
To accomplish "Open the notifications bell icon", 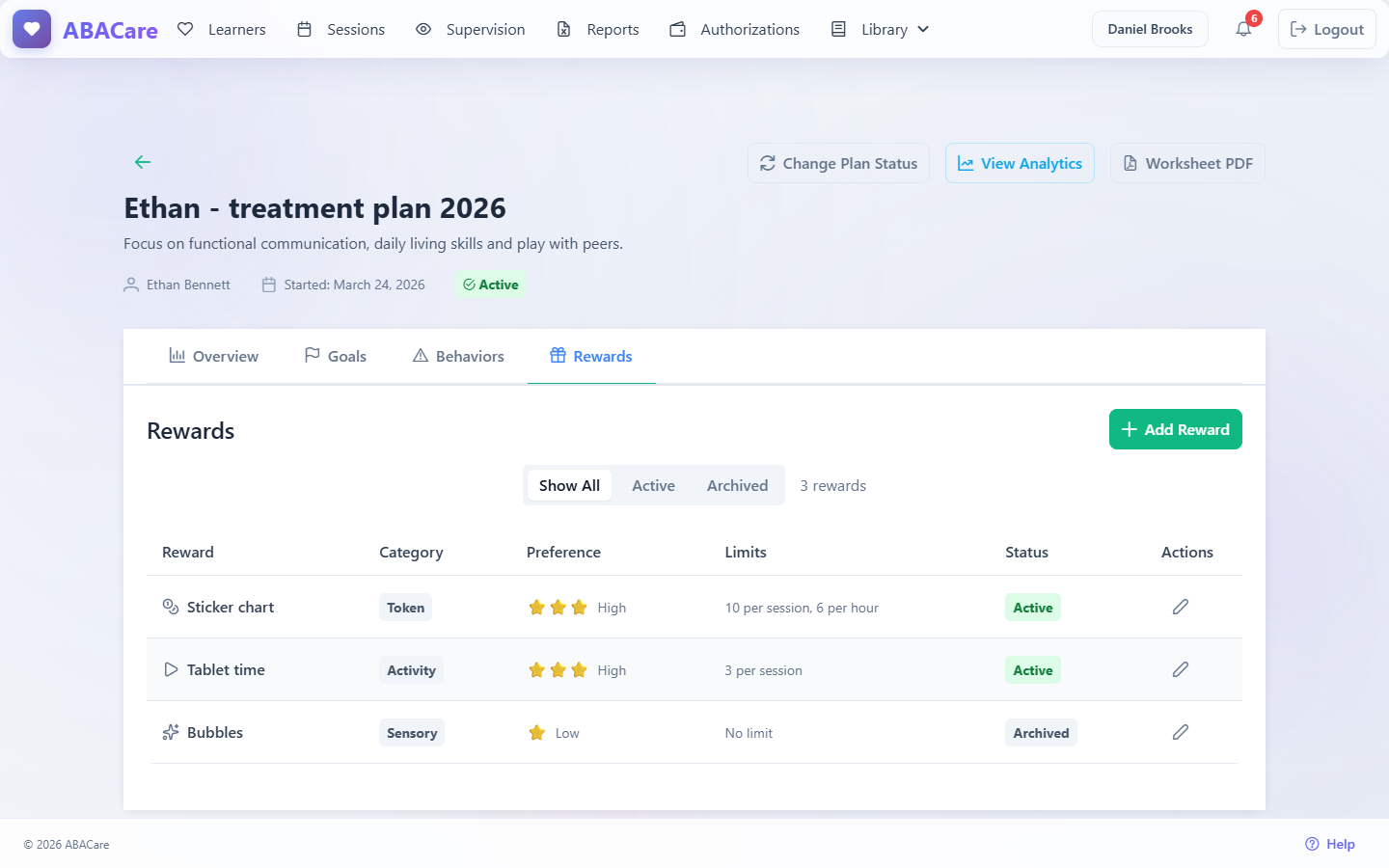I will point(1243,29).
